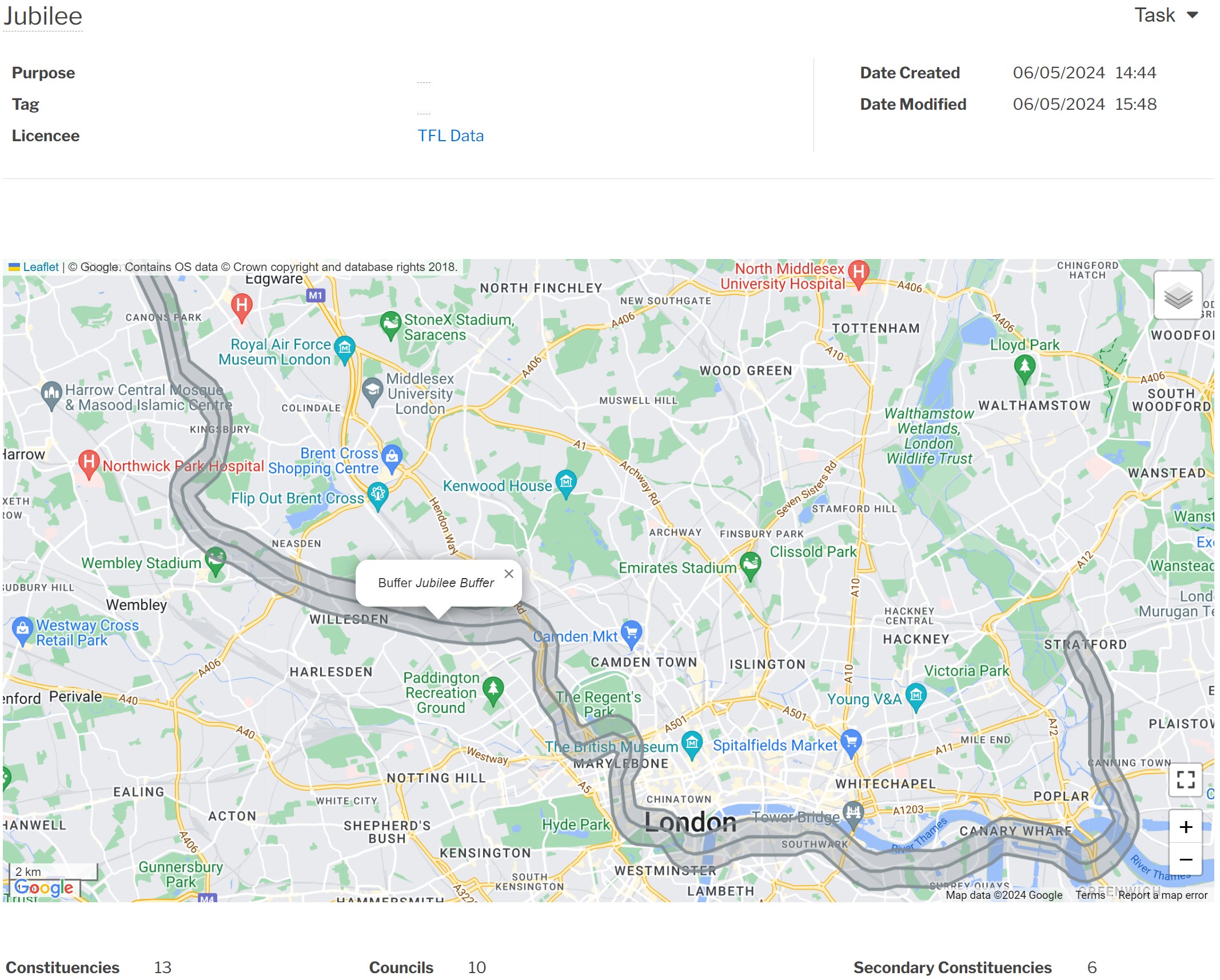The image size is (1220, 980).
Task: Click the Councils count 10
Action: click(477, 967)
